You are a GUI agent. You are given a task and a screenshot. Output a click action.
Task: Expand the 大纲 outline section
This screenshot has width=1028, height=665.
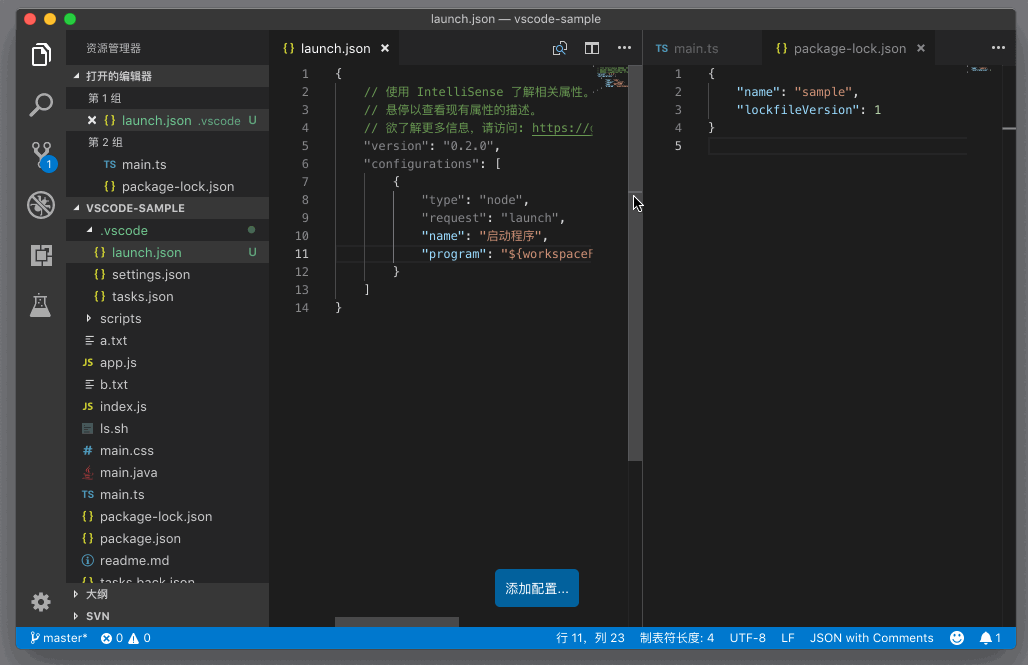click(x=97, y=594)
